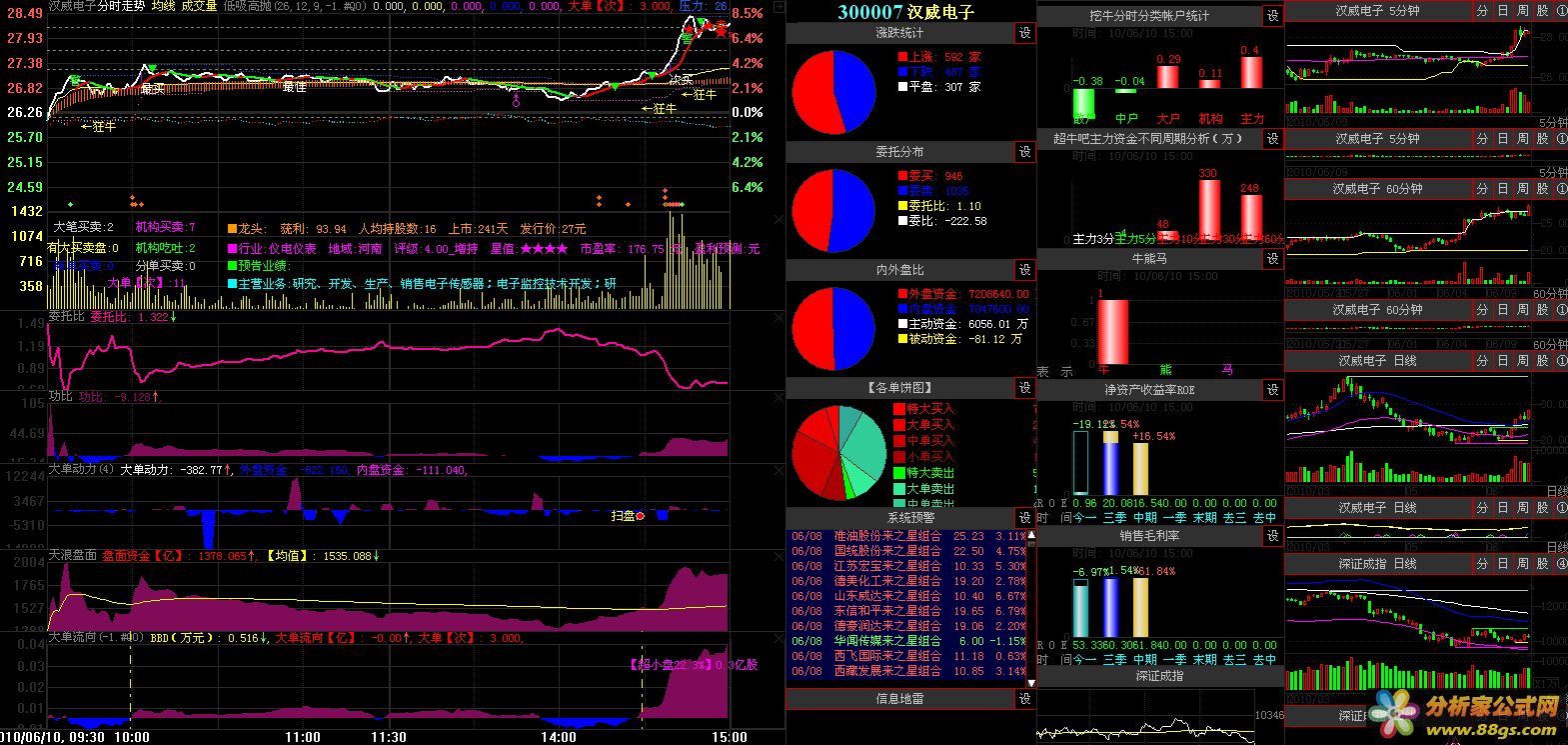Click 设 beside 销售毛利率 header
The image size is (1568, 745).
pos(1272,536)
